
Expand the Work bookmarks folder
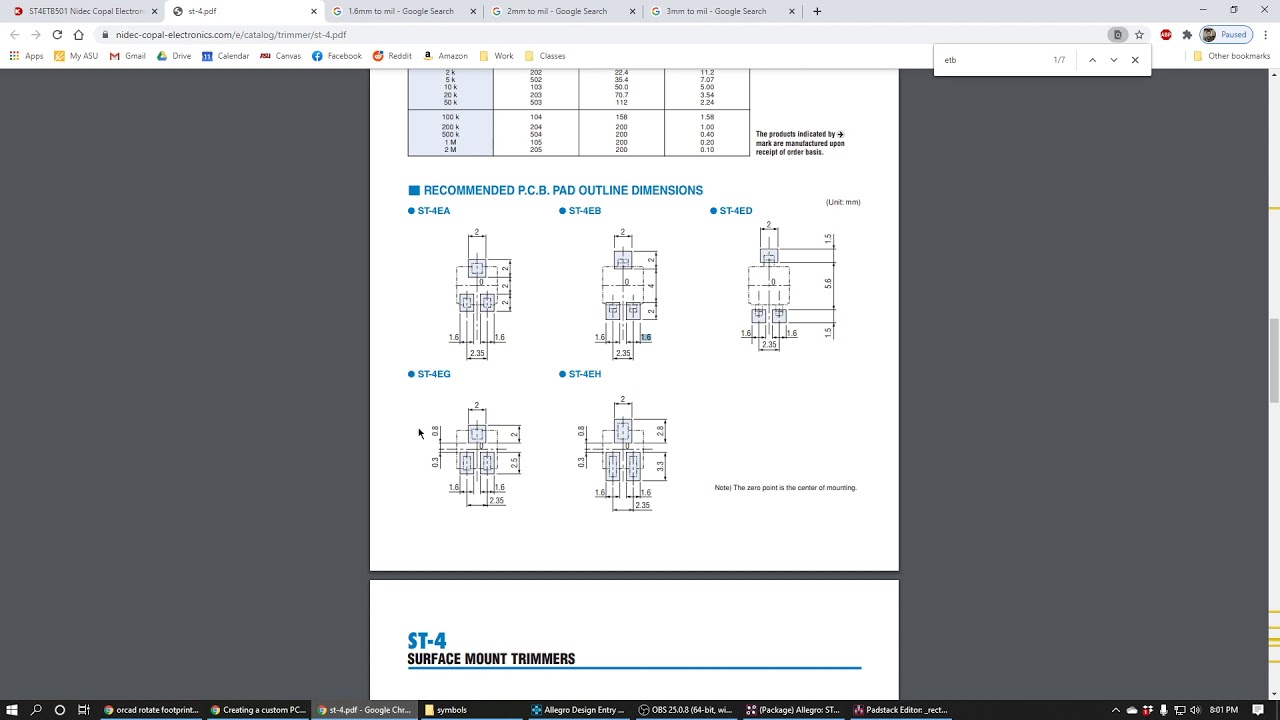coord(496,56)
